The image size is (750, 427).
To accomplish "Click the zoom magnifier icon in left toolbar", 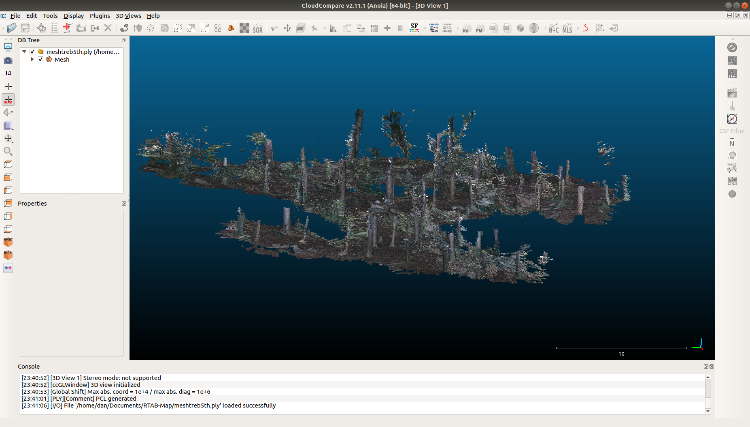I will point(8,151).
